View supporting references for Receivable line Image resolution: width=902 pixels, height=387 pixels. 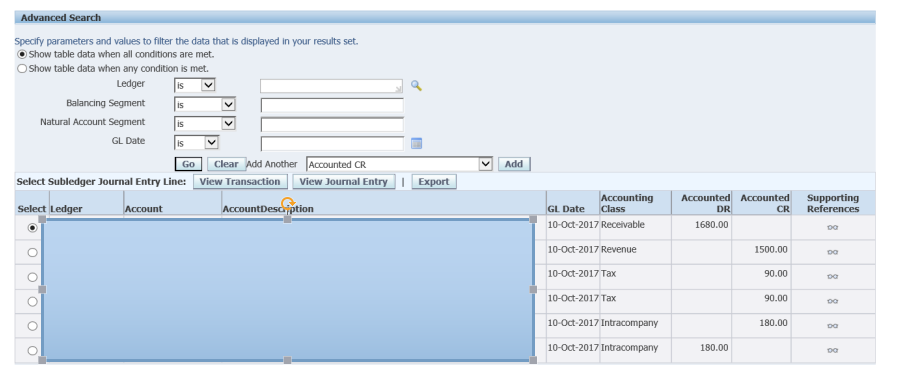(x=832, y=227)
